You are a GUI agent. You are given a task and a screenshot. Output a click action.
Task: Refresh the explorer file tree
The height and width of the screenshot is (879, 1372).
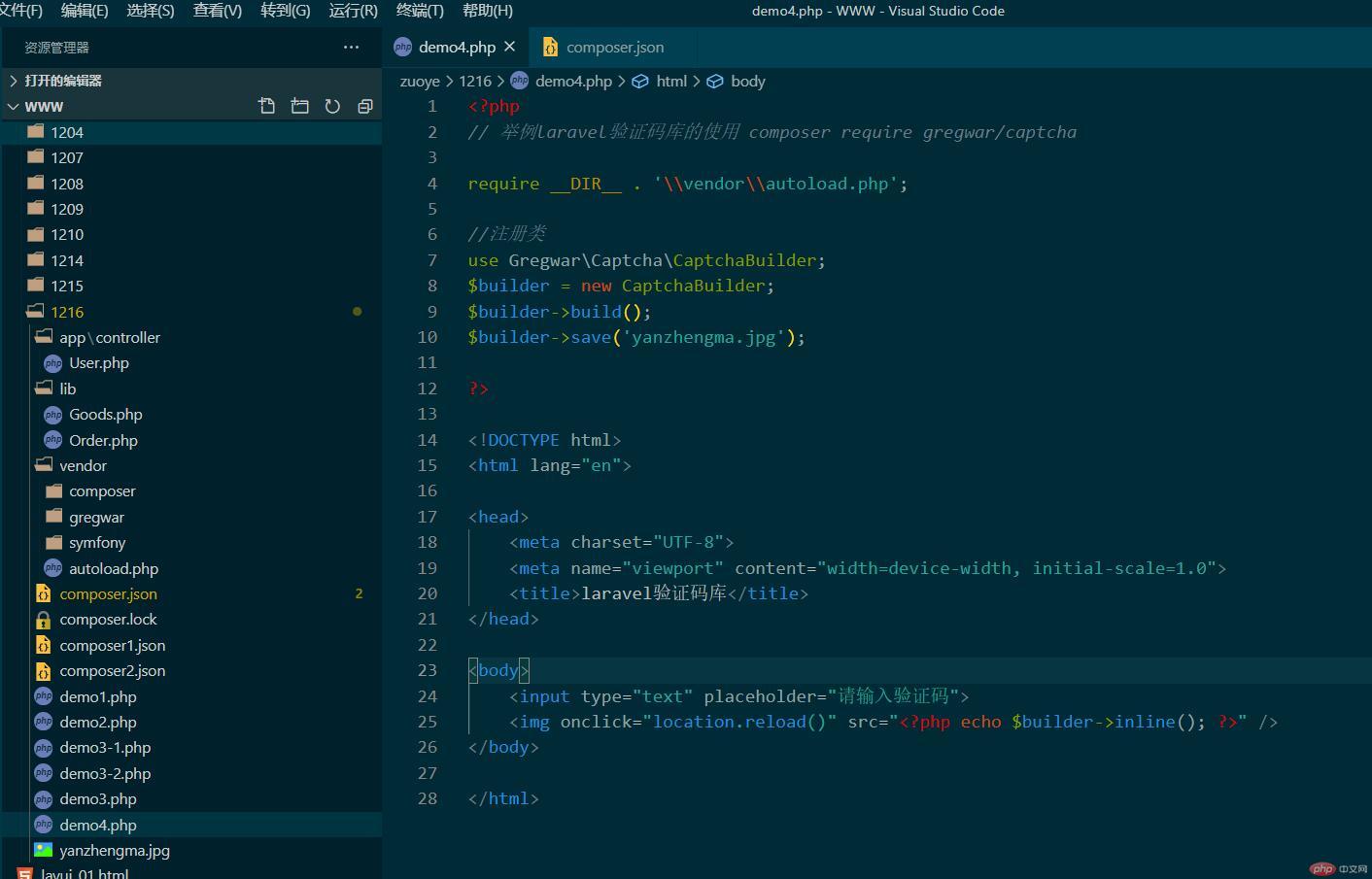pyautogui.click(x=332, y=106)
